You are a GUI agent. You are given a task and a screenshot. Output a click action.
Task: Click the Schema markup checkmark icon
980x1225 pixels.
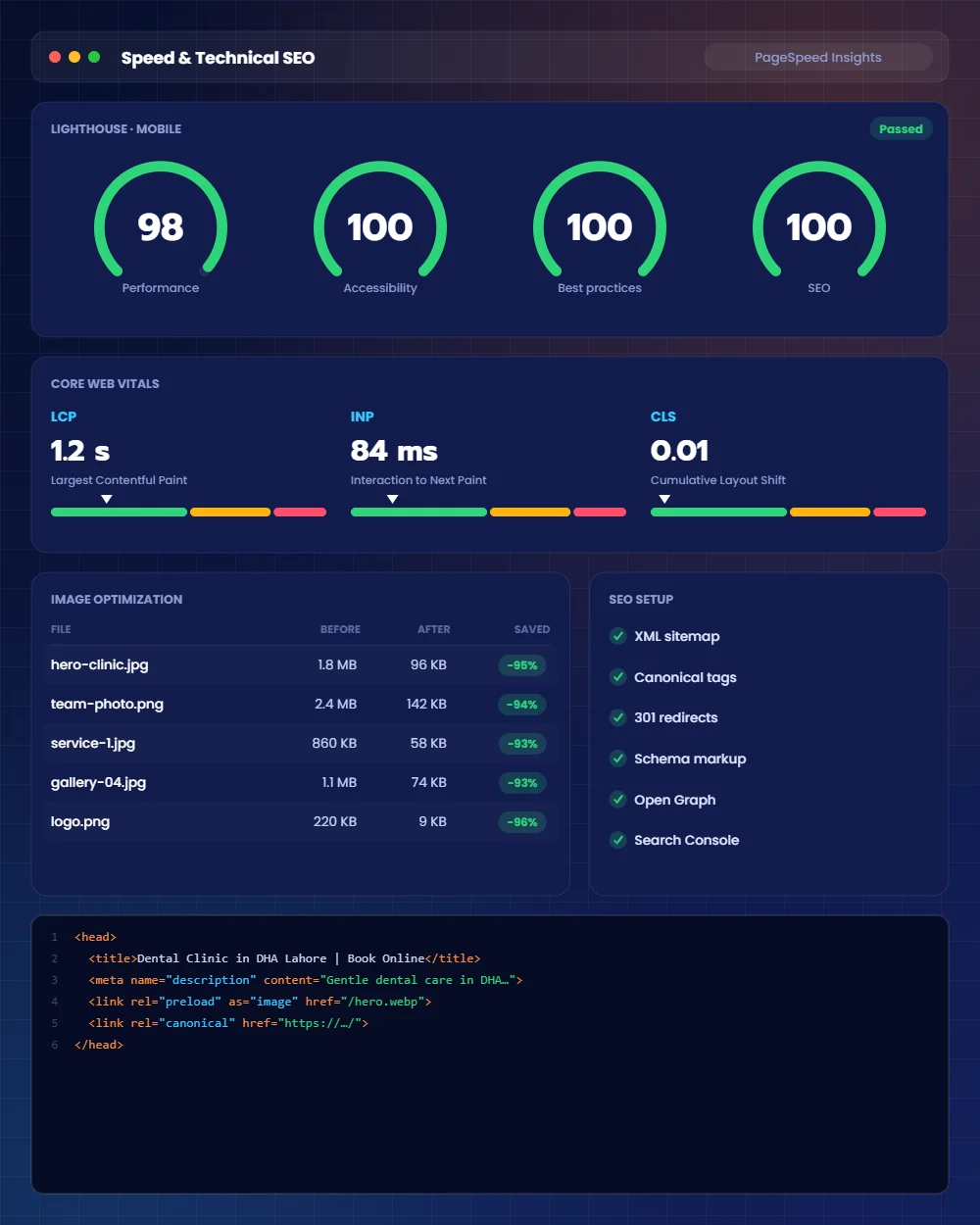(x=618, y=759)
